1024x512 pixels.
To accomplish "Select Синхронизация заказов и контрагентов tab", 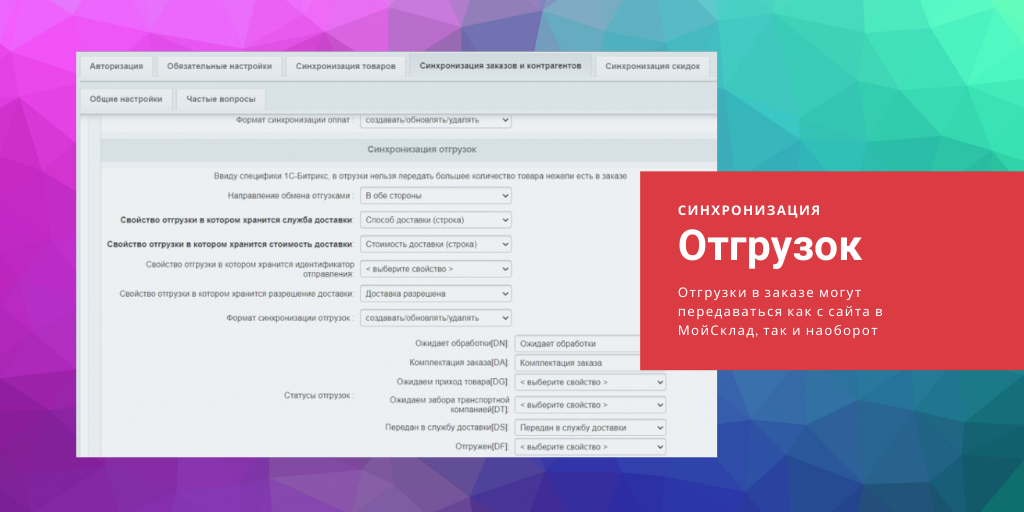I will click(x=501, y=67).
